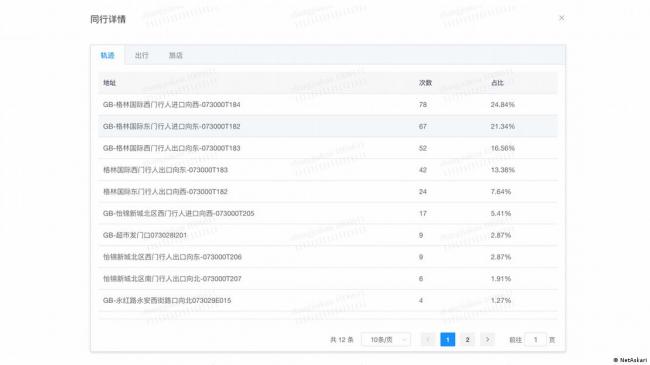Click the percentage 21.34%
This screenshot has width=650, height=365.
[x=502, y=127]
